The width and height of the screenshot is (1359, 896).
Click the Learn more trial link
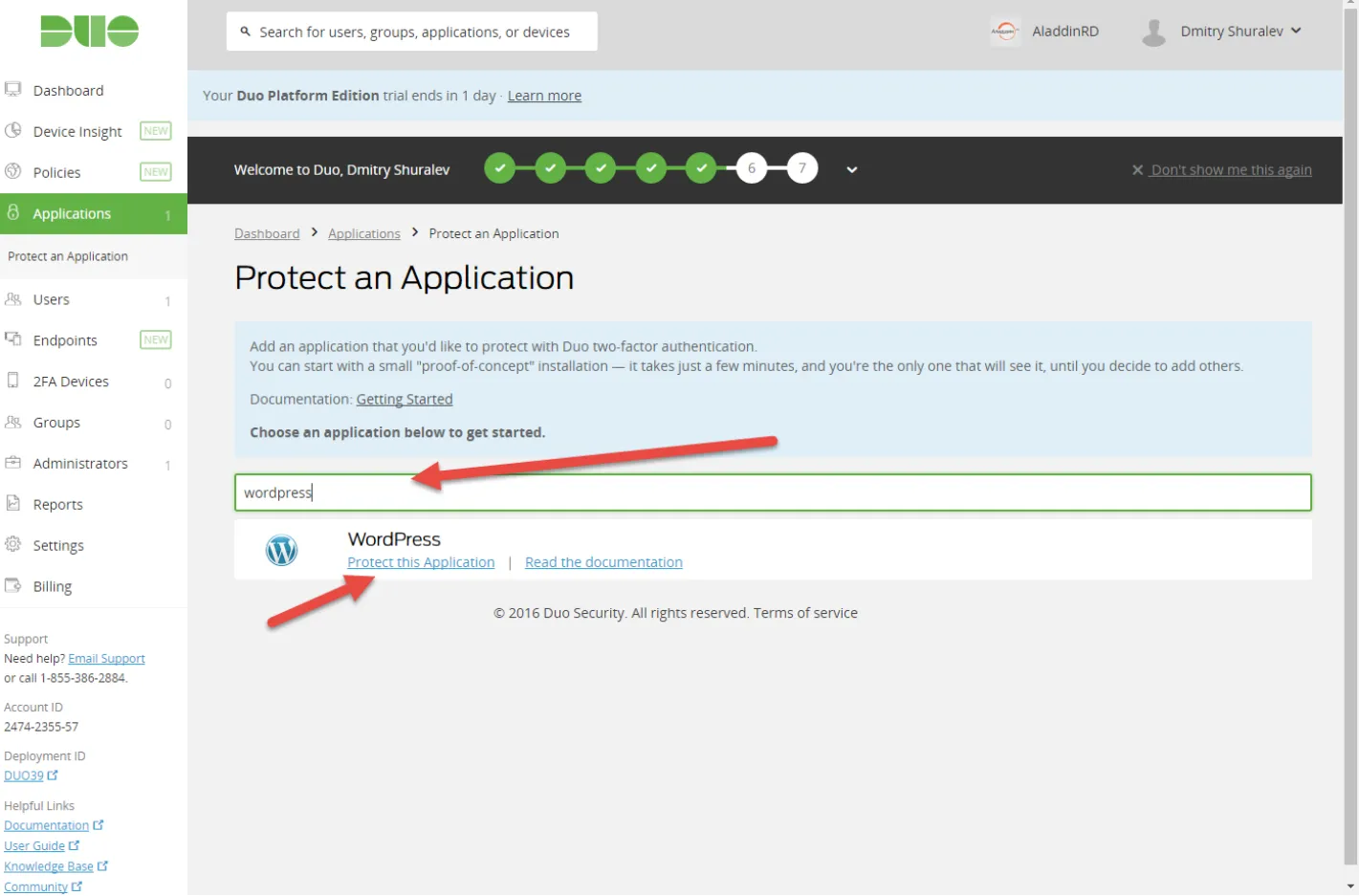tap(544, 96)
